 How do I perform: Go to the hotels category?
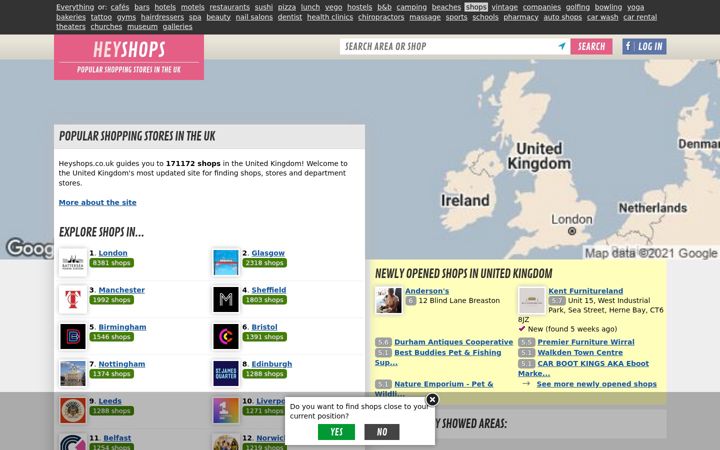click(x=165, y=7)
